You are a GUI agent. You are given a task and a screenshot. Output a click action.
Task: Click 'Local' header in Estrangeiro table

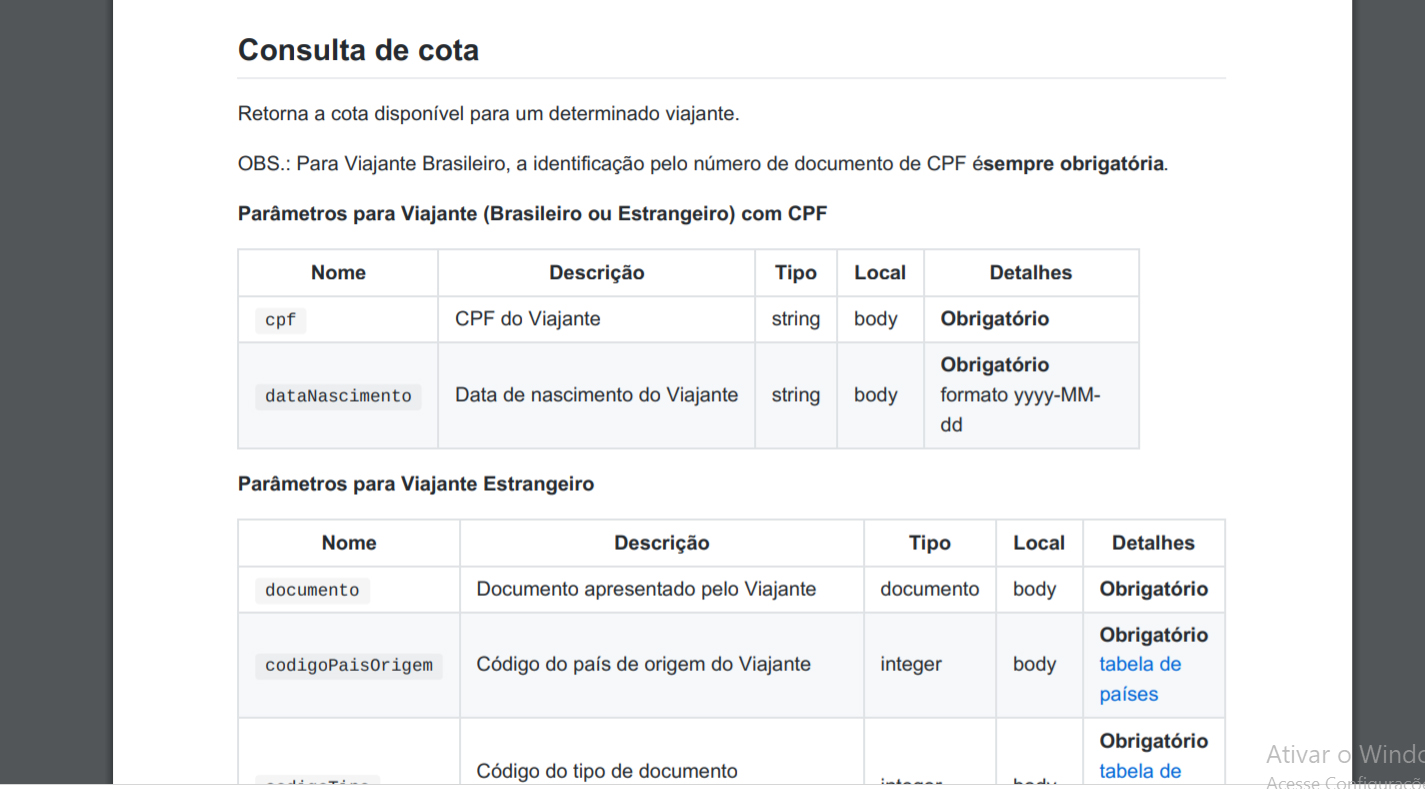coord(1039,543)
